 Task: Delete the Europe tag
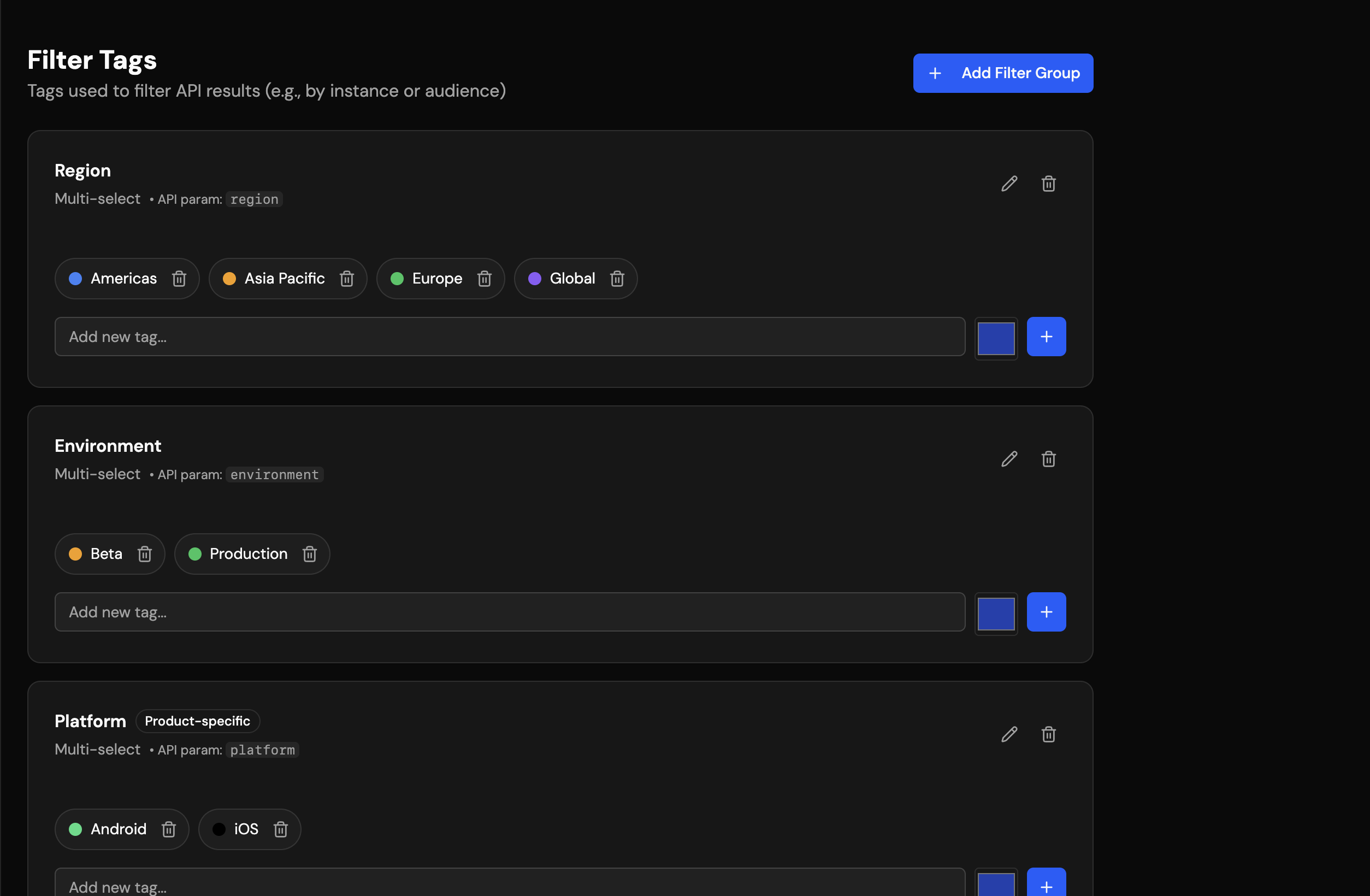[484, 279]
